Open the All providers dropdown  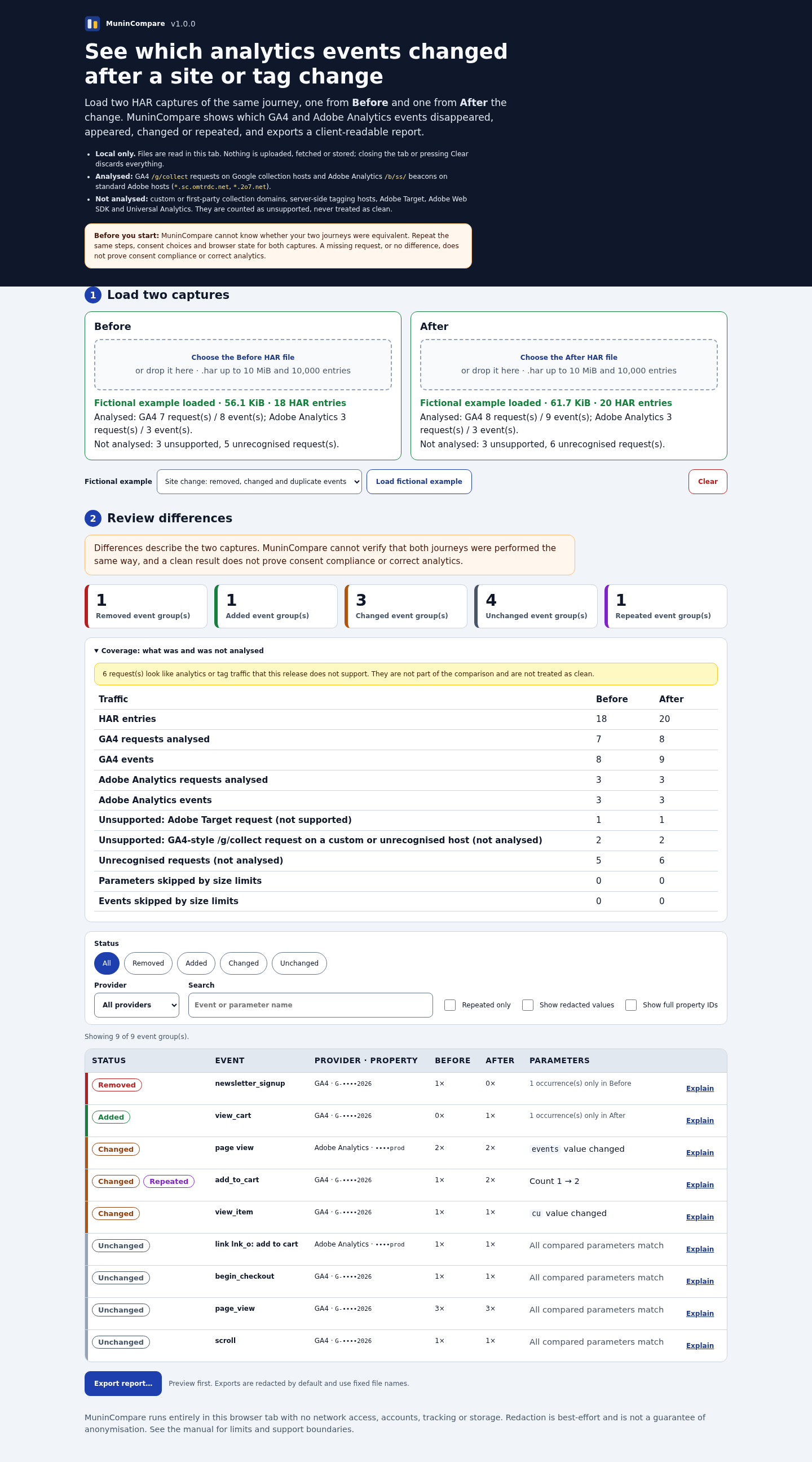click(137, 1005)
